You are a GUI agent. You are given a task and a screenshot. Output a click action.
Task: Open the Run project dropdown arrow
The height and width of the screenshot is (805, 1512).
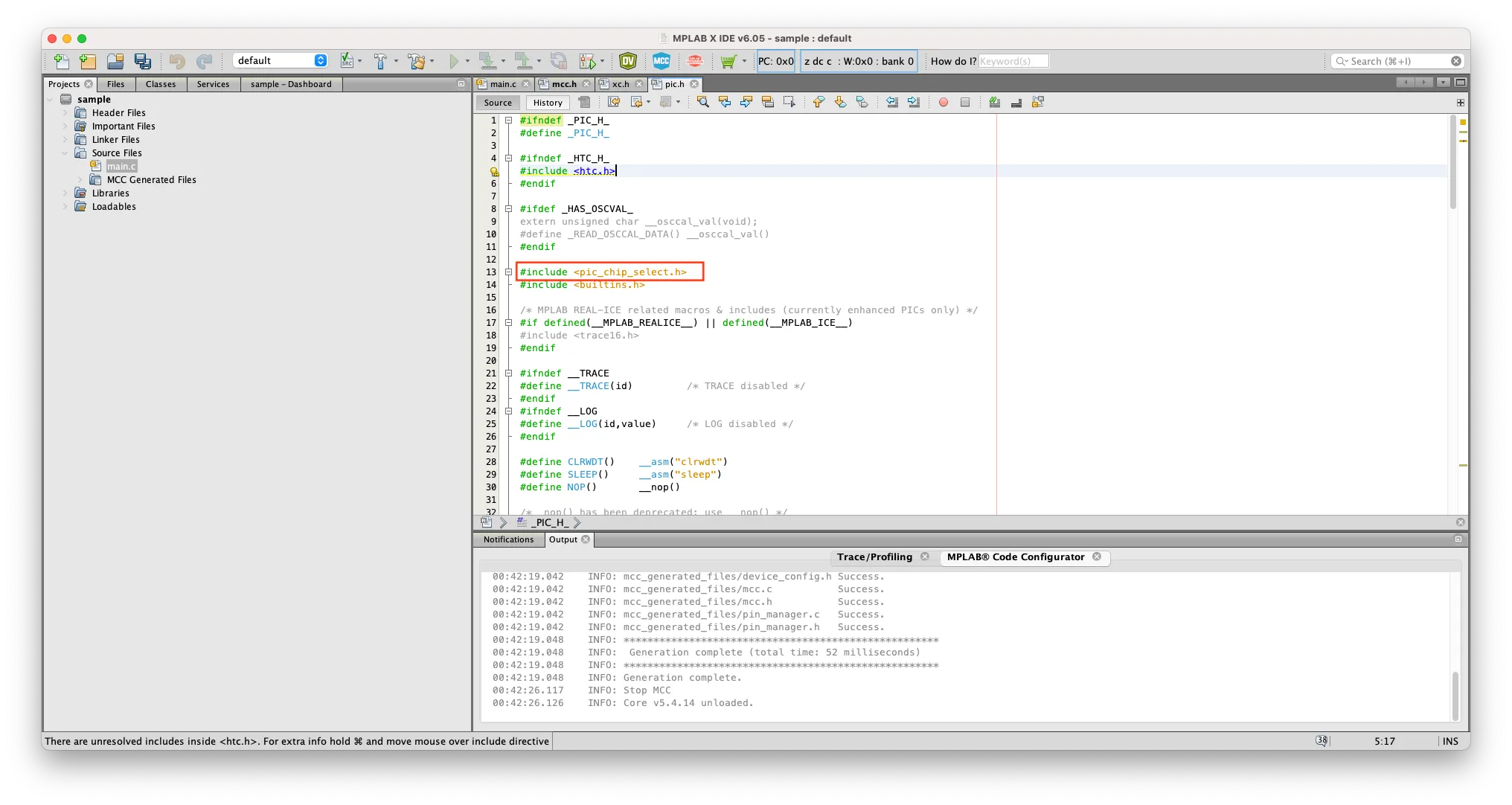[467, 61]
